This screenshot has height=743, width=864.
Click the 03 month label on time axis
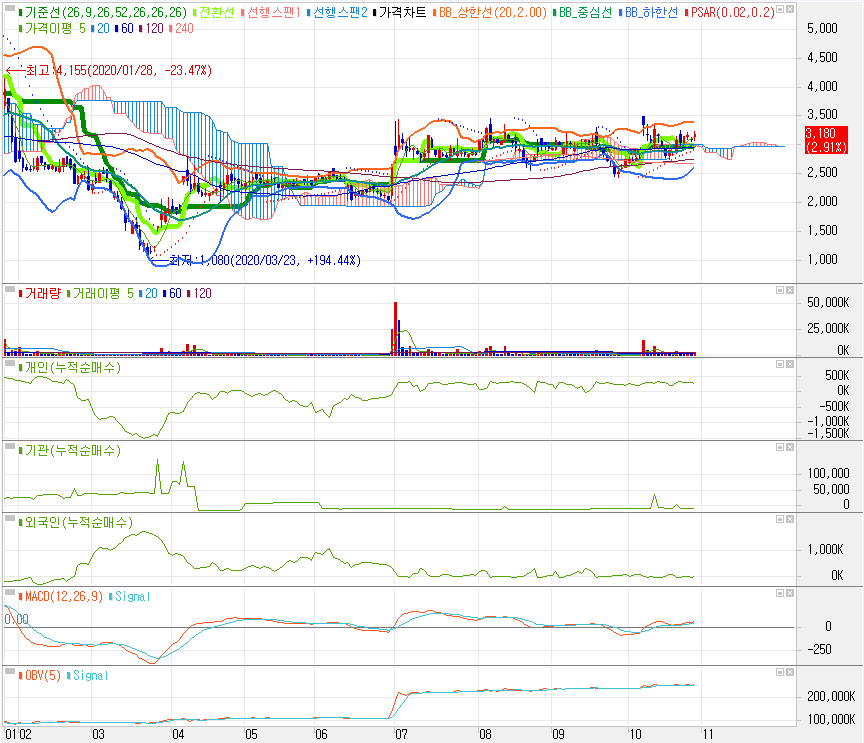pyautogui.click(x=98, y=734)
